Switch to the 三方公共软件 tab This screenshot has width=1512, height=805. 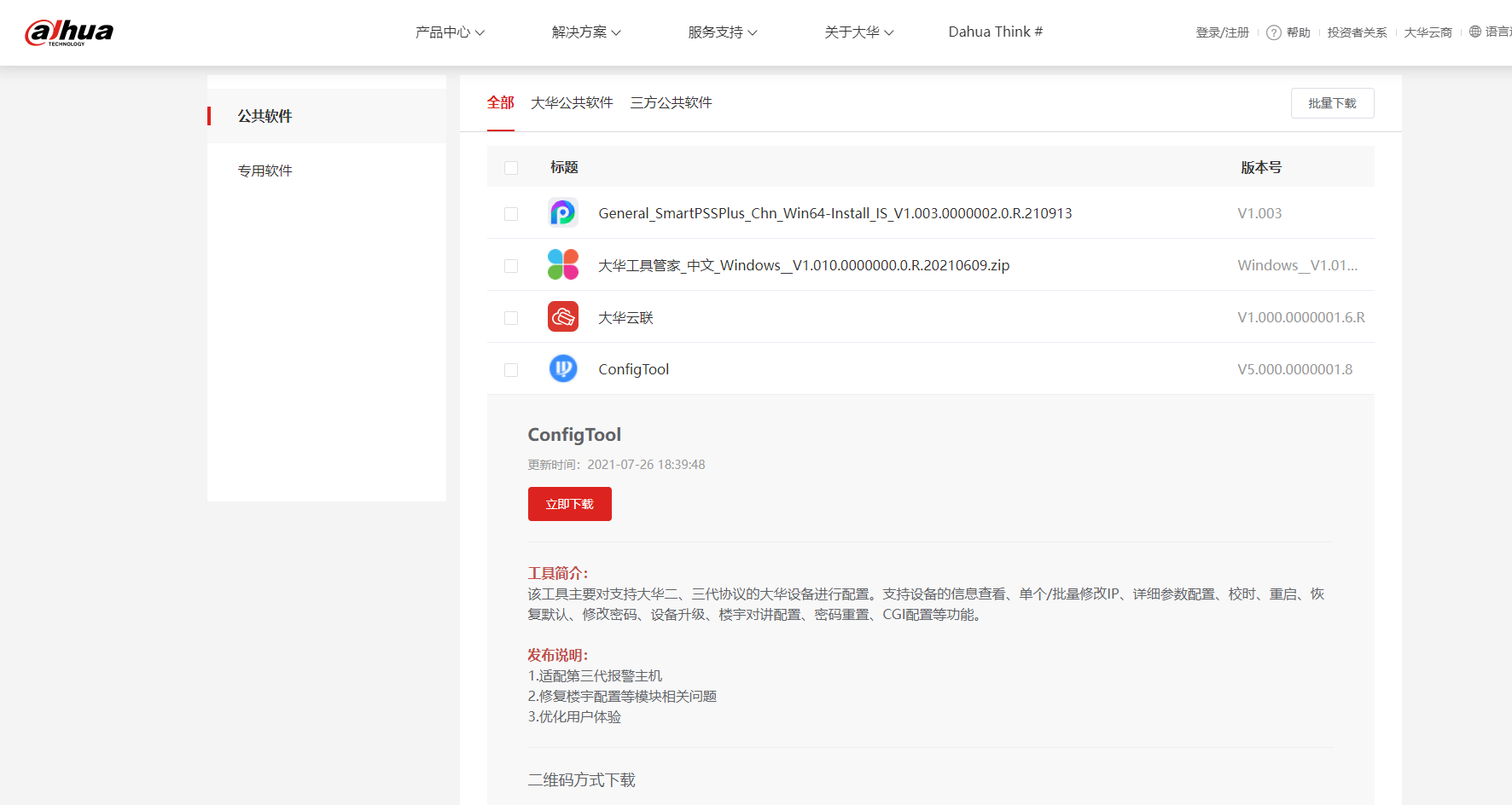(x=672, y=102)
